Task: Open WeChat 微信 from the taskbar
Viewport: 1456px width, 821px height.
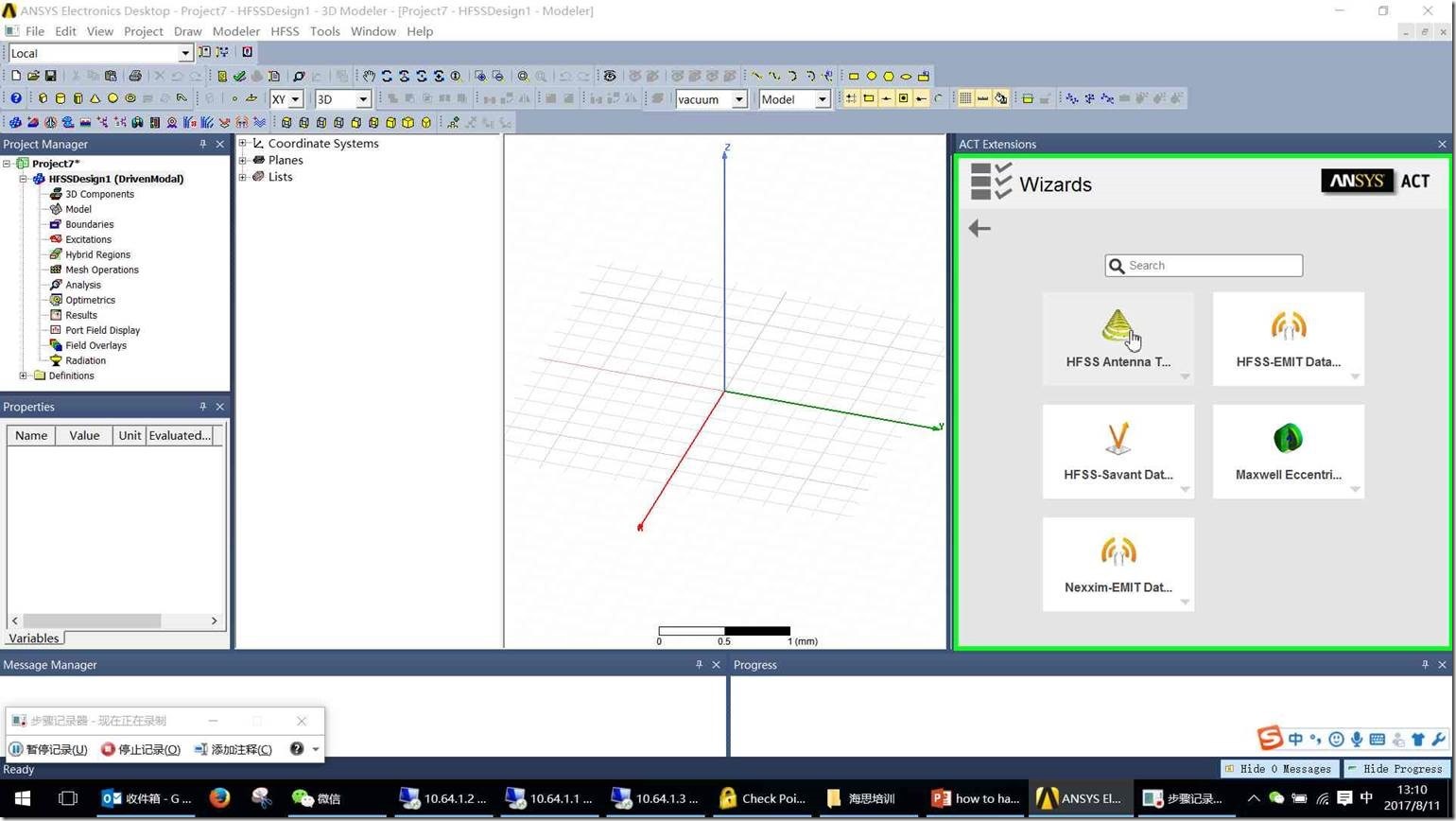Action: pyautogui.click(x=317, y=798)
